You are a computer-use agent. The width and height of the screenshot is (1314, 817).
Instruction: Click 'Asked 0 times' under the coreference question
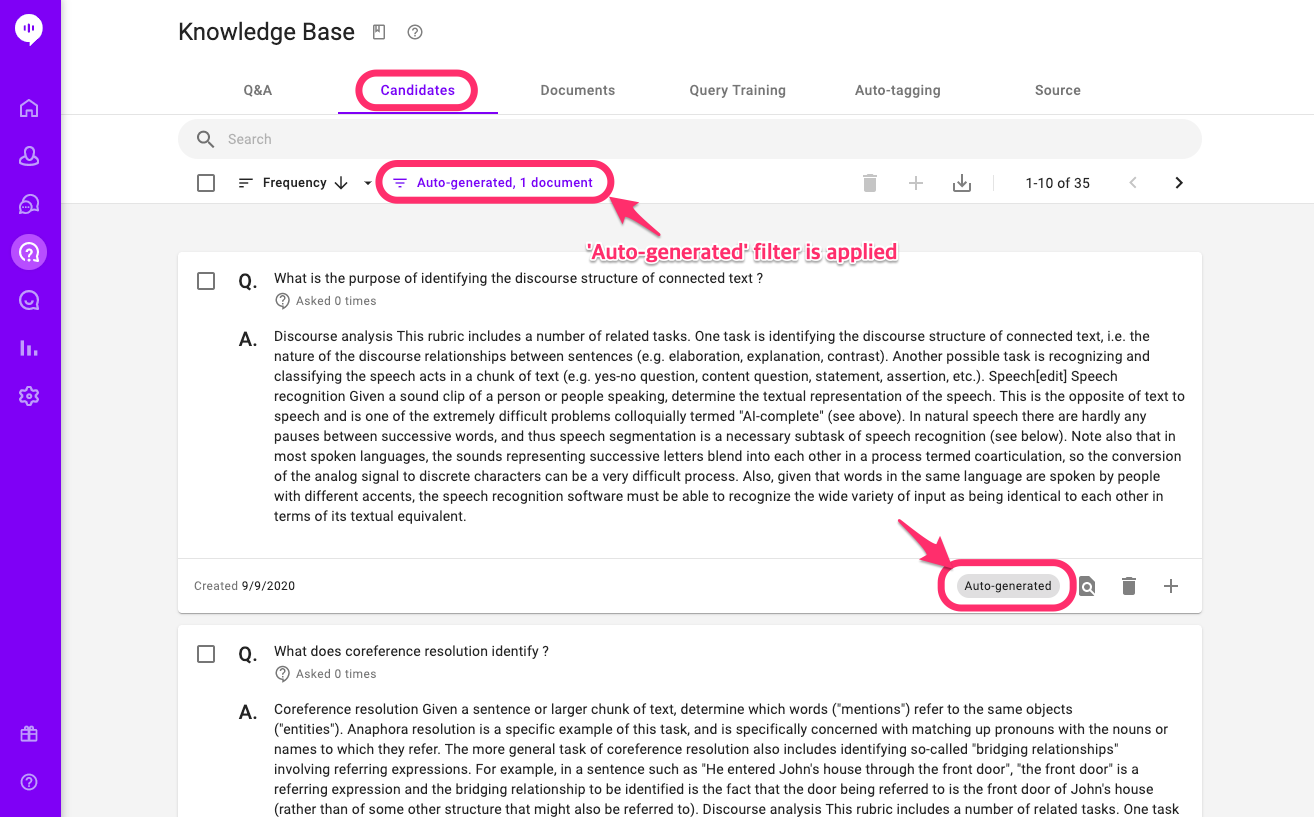coord(336,674)
